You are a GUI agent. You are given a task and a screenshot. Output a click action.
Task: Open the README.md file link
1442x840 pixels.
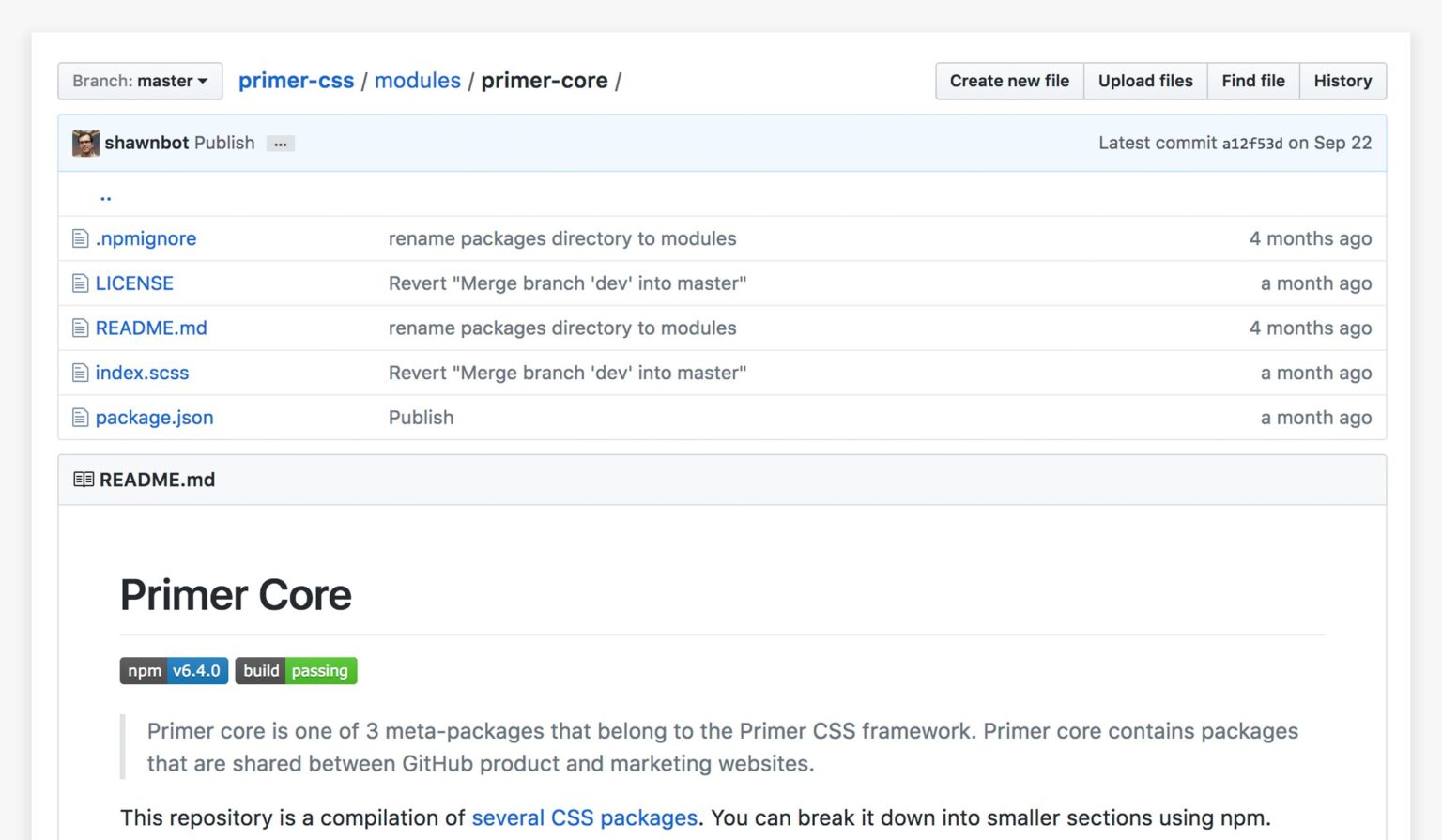(151, 328)
